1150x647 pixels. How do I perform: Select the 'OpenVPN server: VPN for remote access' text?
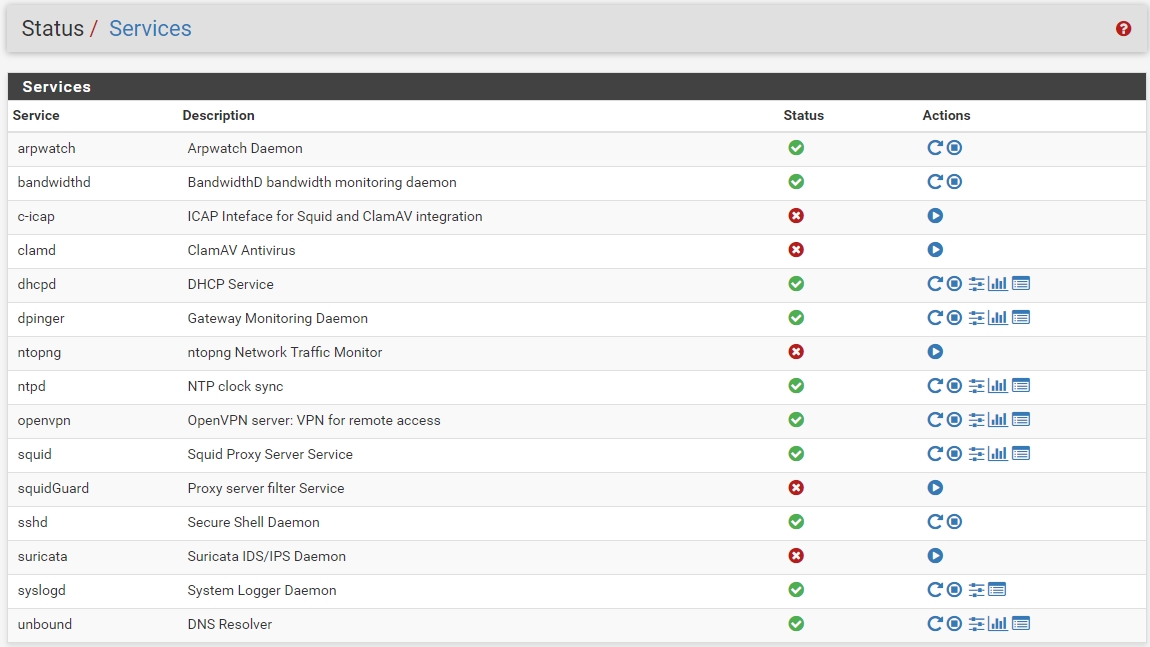pyautogui.click(x=314, y=420)
